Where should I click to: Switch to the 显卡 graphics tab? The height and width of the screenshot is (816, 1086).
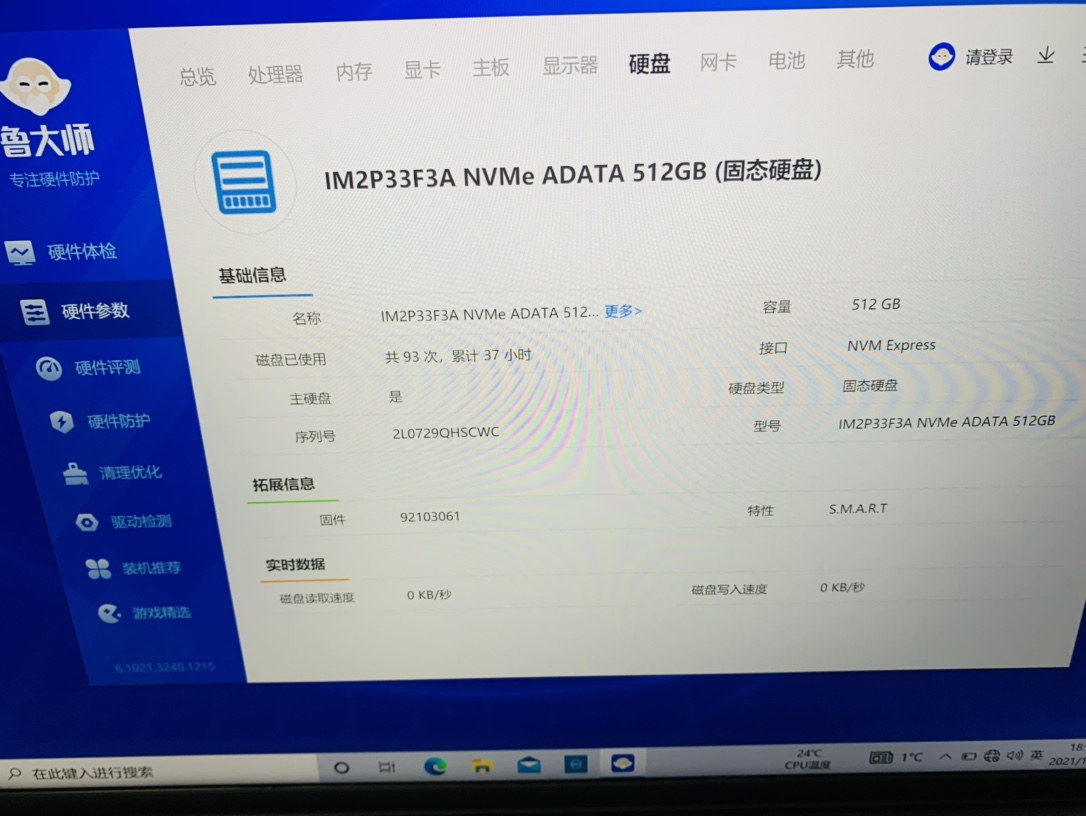422,69
